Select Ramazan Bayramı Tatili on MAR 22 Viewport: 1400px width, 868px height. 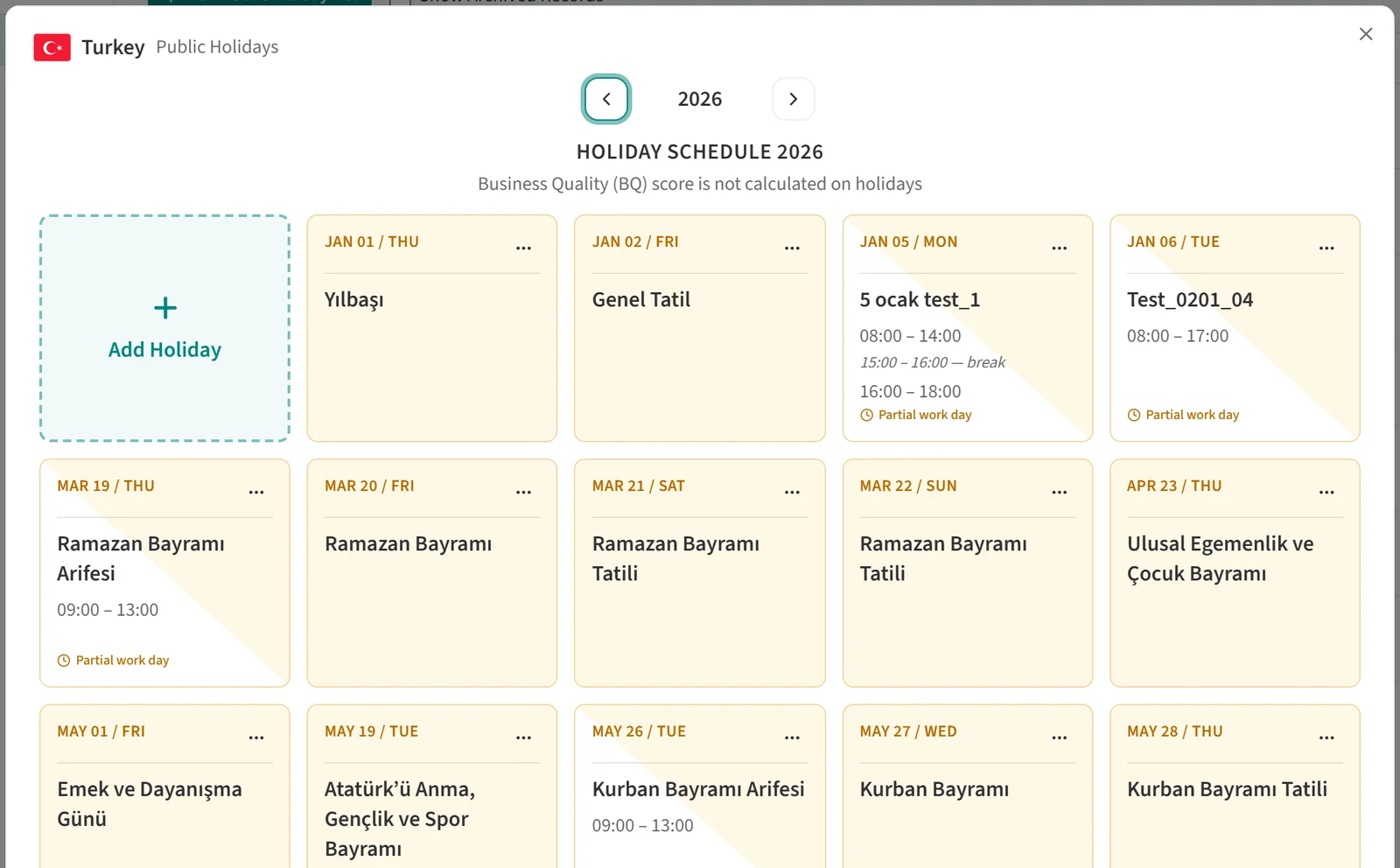tap(943, 558)
